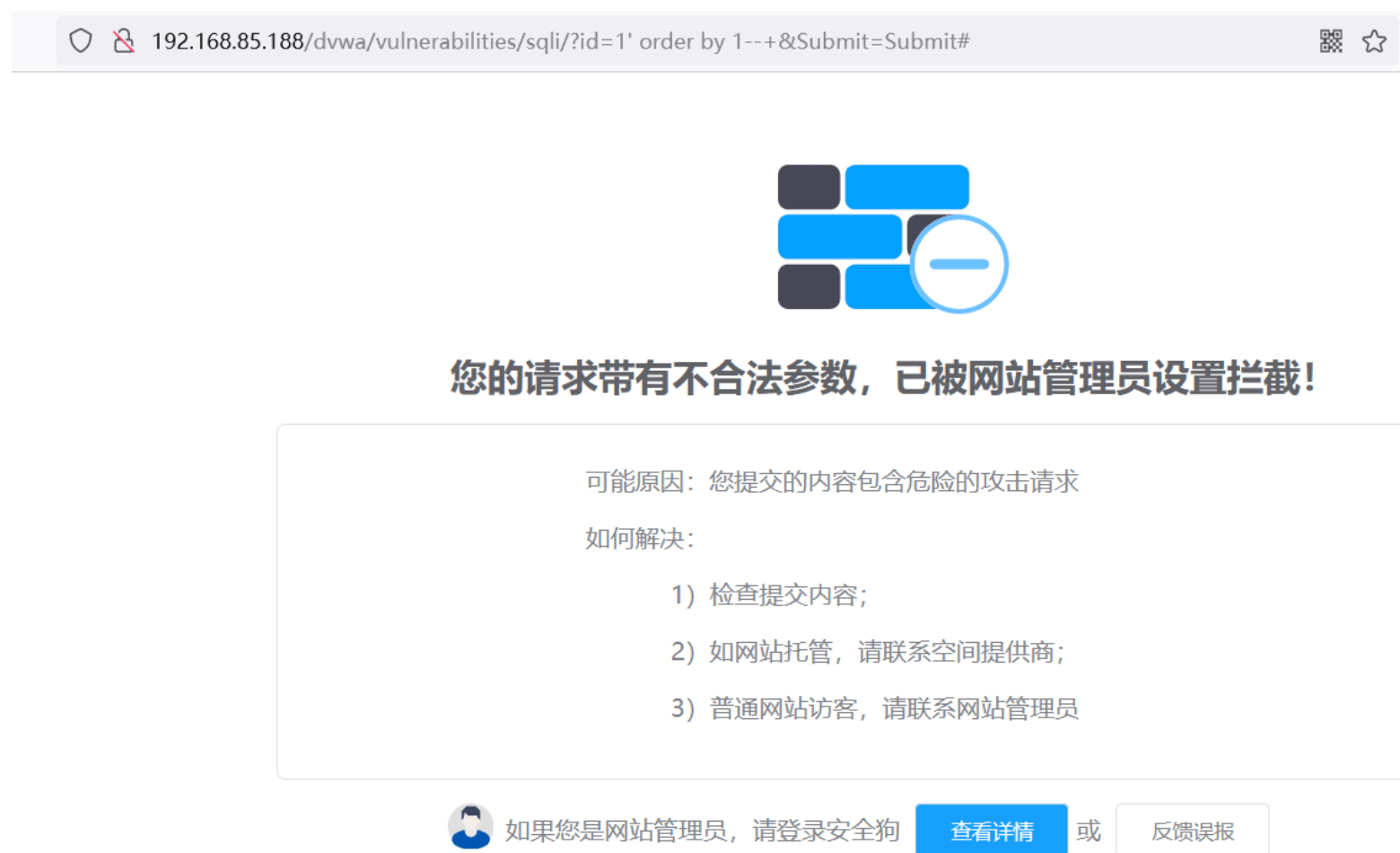Open the QR code icon in address bar
The height and width of the screenshot is (853, 1400).
(1331, 40)
